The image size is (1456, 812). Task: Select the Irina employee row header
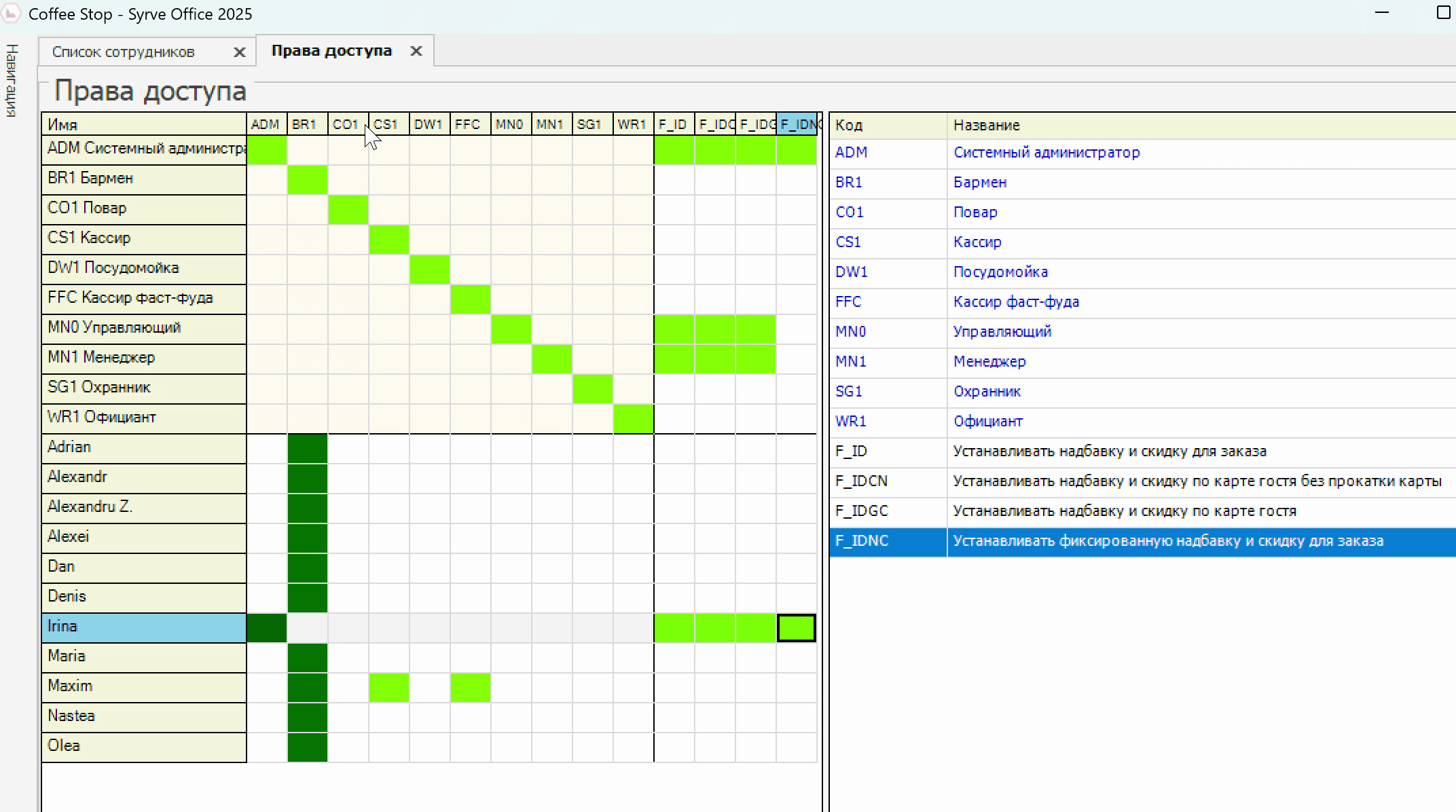(144, 627)
